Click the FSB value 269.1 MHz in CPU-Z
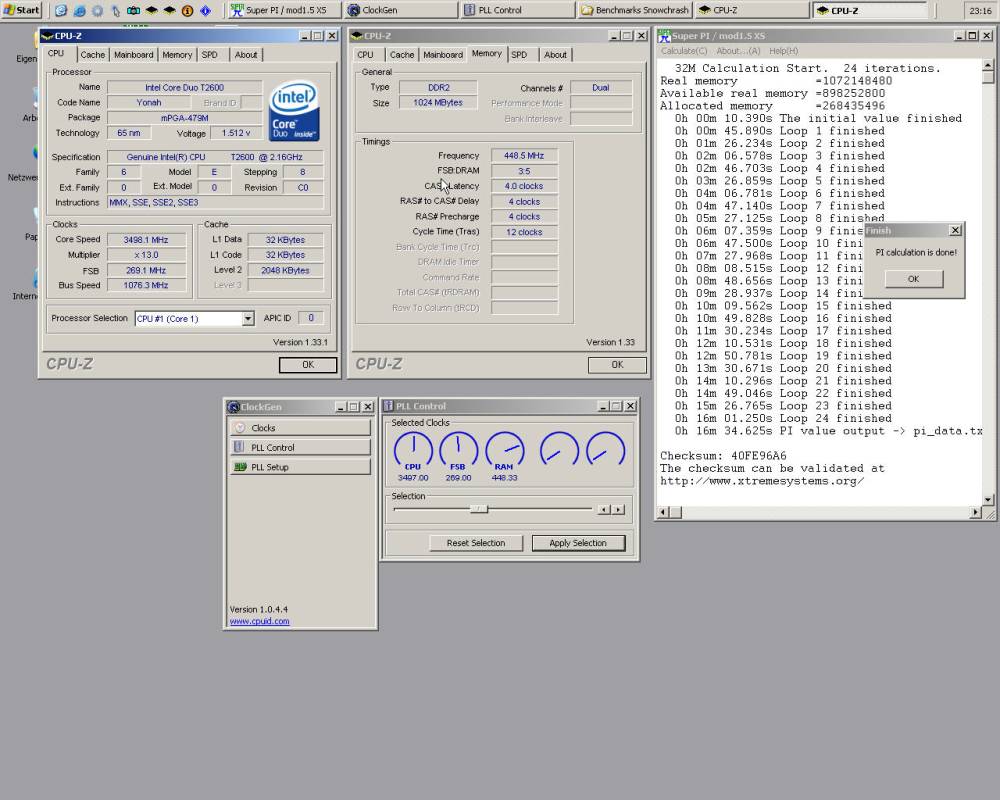Screen dimensions: 1000x800 pyautogui.click(x=146, y=270)
